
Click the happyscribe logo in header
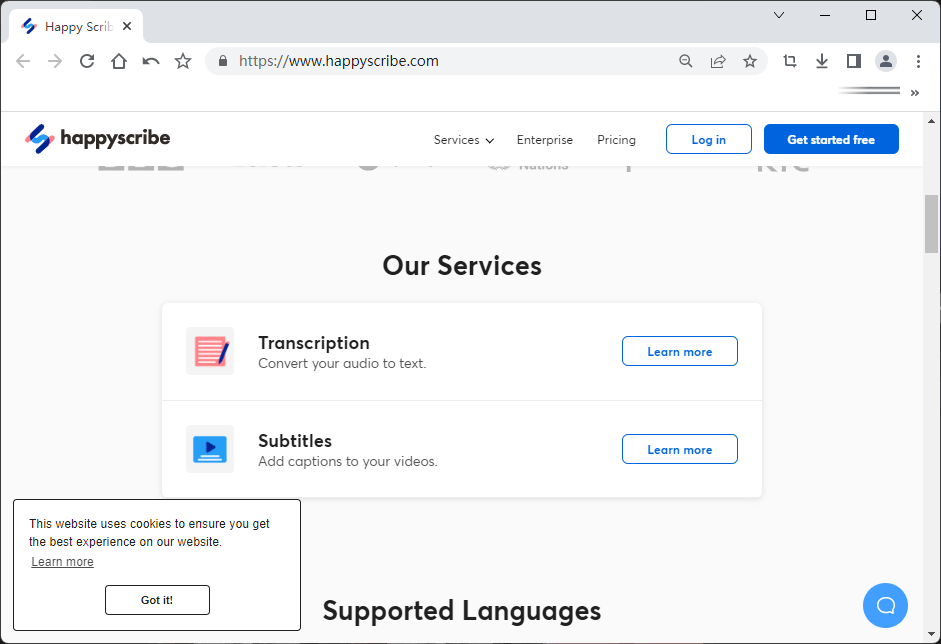click(x=97, y=139)
